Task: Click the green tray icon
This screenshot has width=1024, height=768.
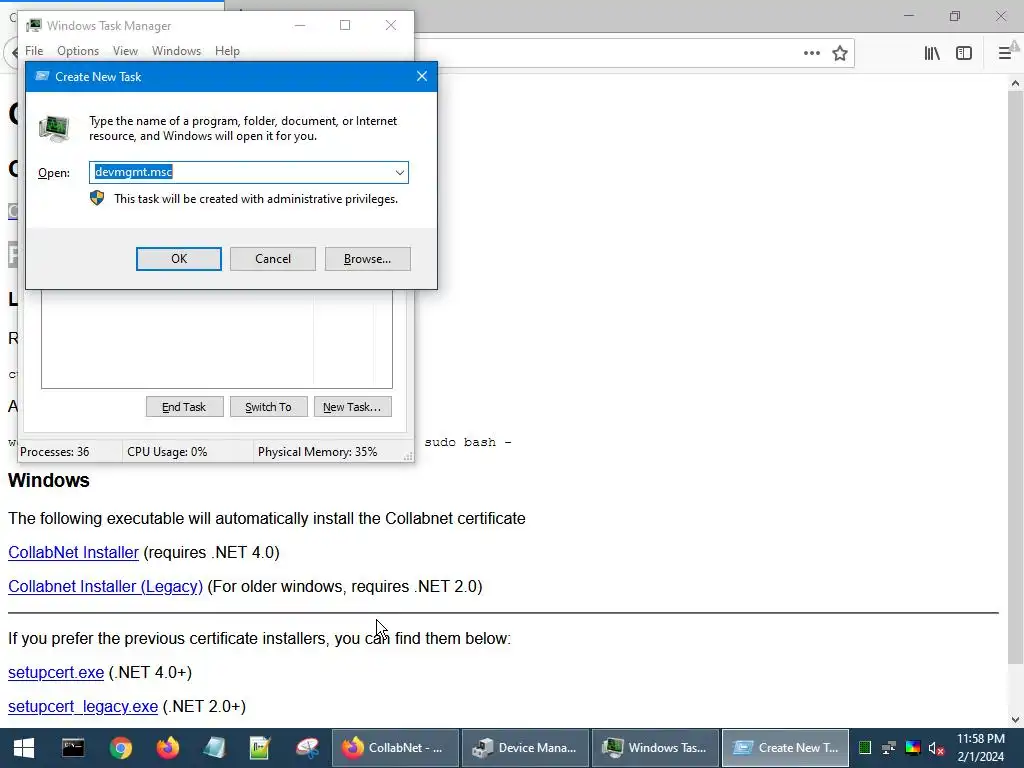Action: click(x=865, y=748)
